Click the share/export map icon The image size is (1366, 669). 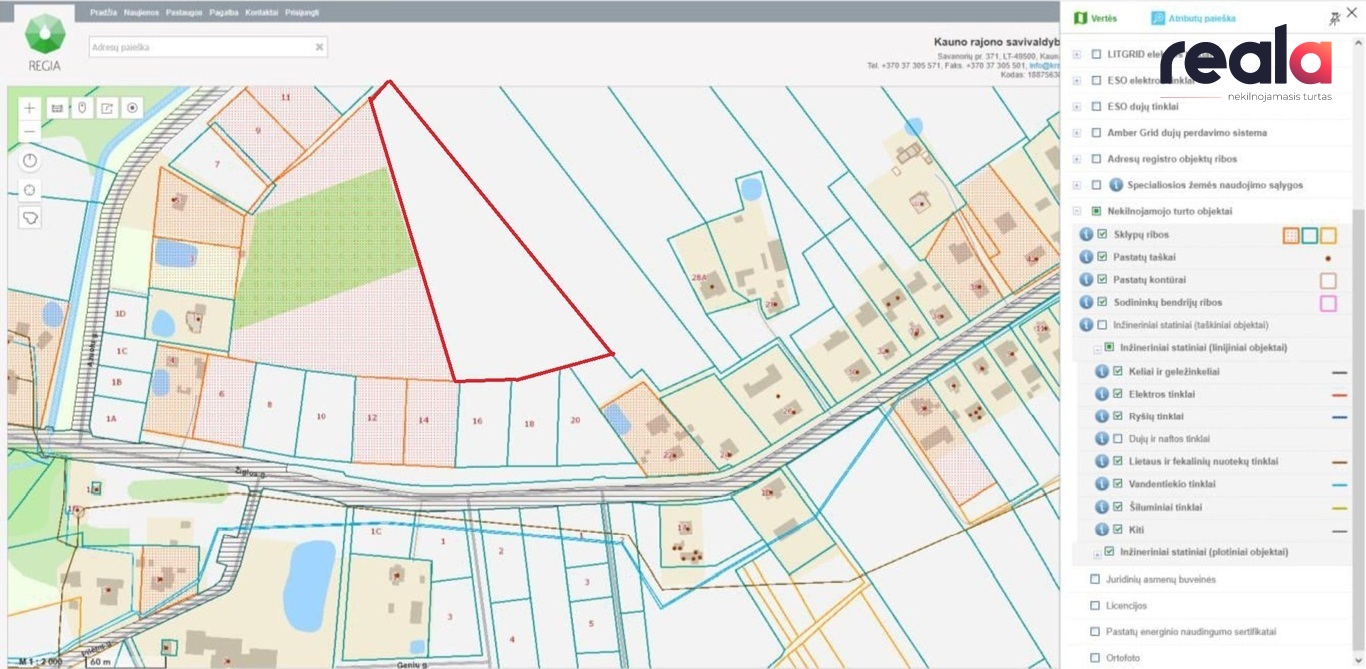pos(107,108)
